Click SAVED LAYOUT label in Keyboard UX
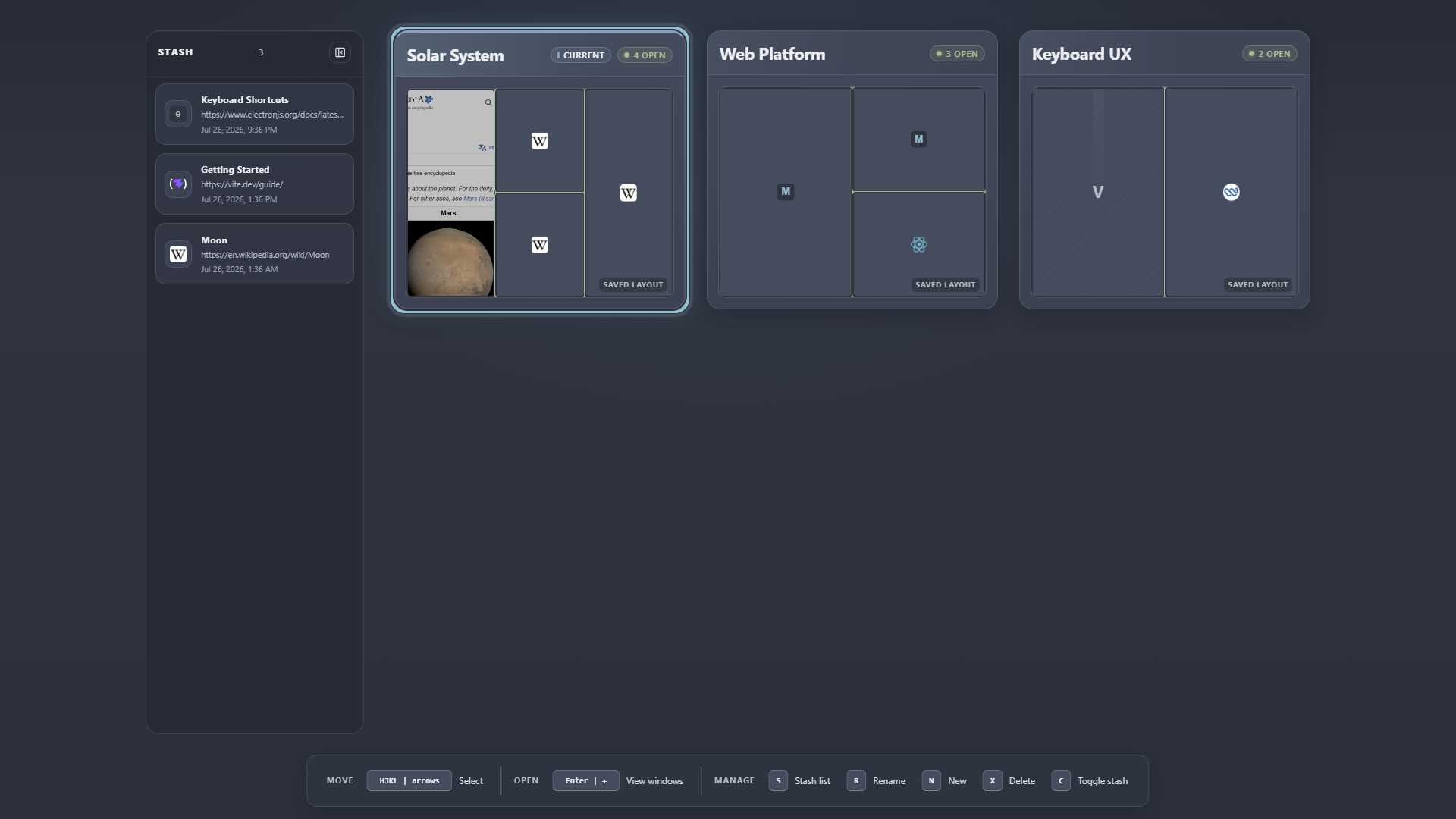The image size is (1456, 819). click(1258, 285)
